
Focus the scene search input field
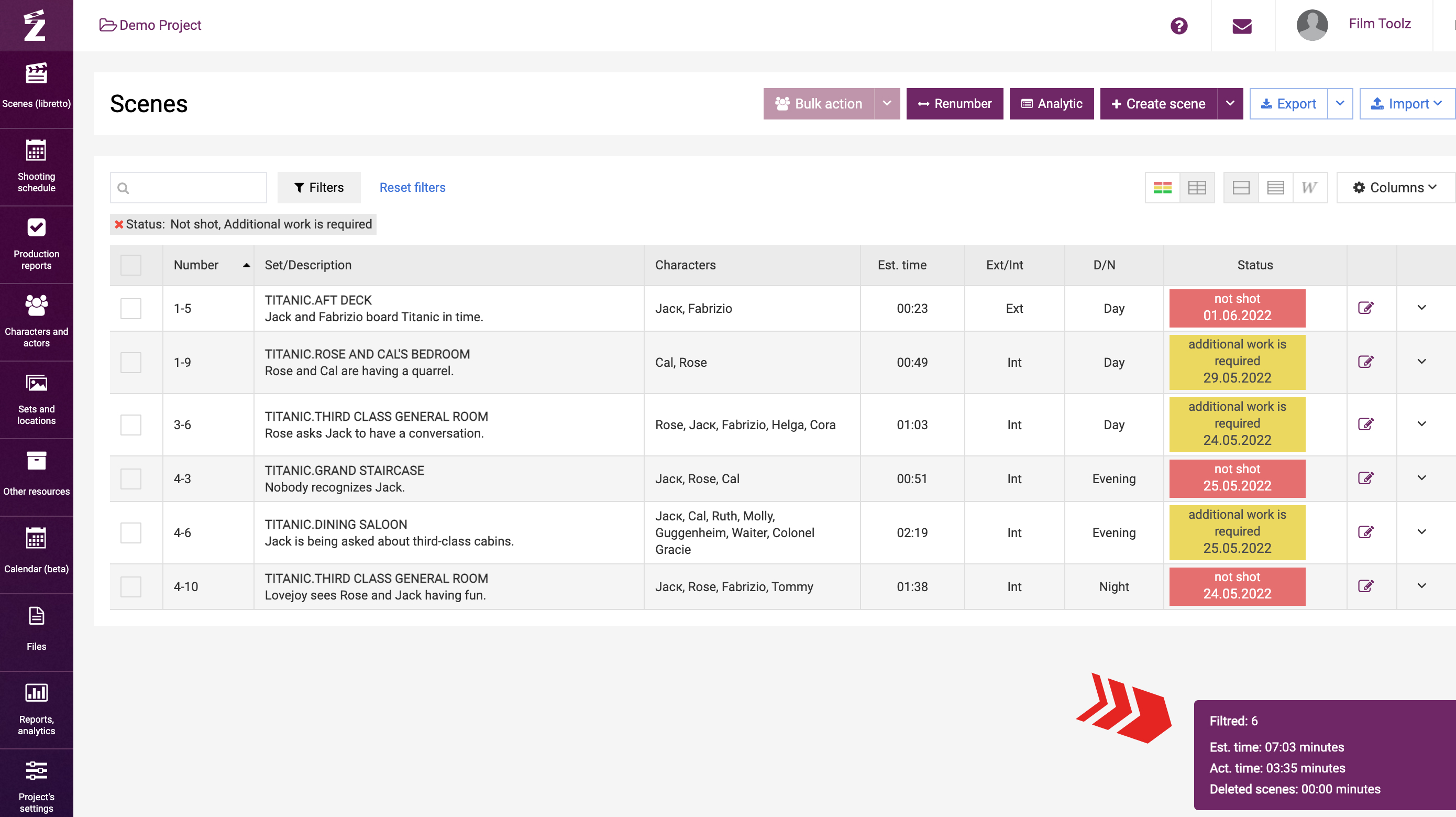point(188,188)
